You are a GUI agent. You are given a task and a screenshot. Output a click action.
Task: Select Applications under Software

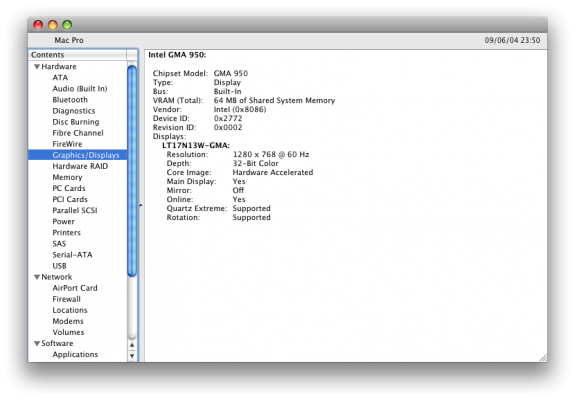pyautogui.click(x=75, y=355)
